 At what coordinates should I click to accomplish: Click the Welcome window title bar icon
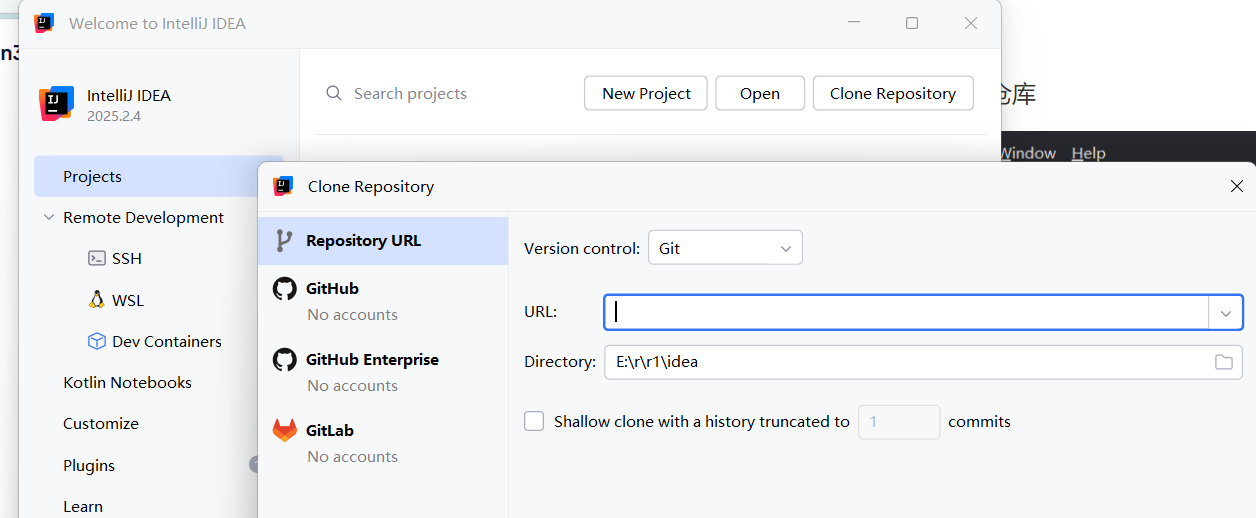[44, 23]
